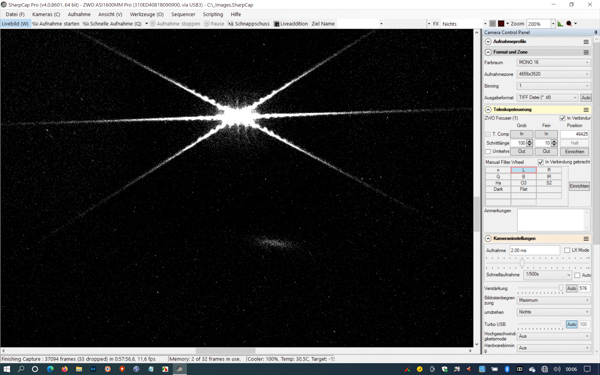Viewport: 600px width, 375px height.
Task: Open Firefox from the Windows taskbar
Action: coord(65,369)
